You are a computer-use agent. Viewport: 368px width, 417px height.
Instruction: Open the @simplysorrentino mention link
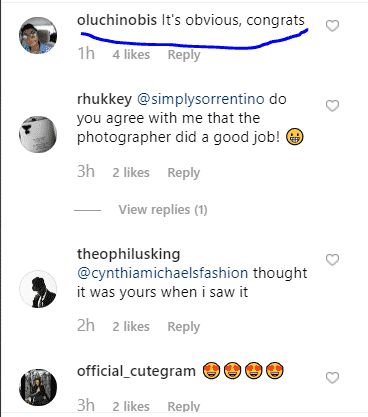point(201,99)
